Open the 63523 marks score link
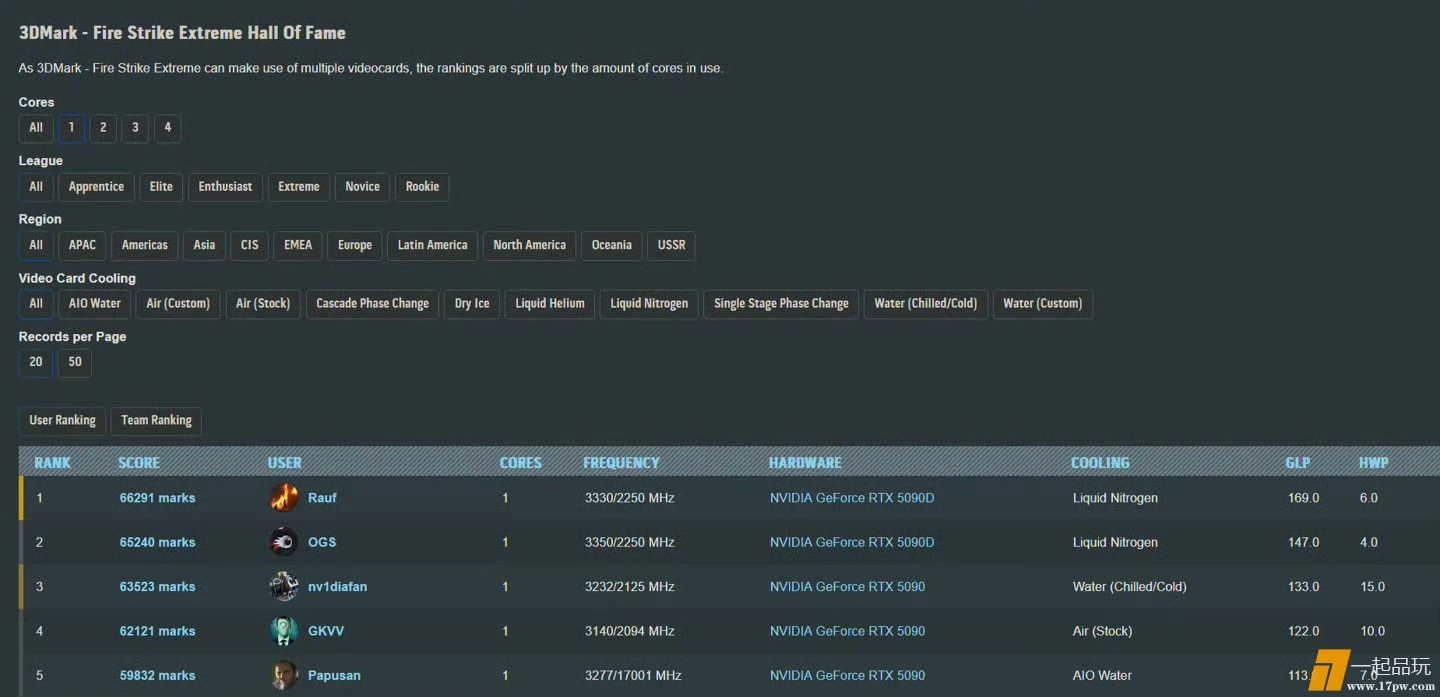Image resolution: width=1440 pixels, height=697 pixels. [157, 587]
